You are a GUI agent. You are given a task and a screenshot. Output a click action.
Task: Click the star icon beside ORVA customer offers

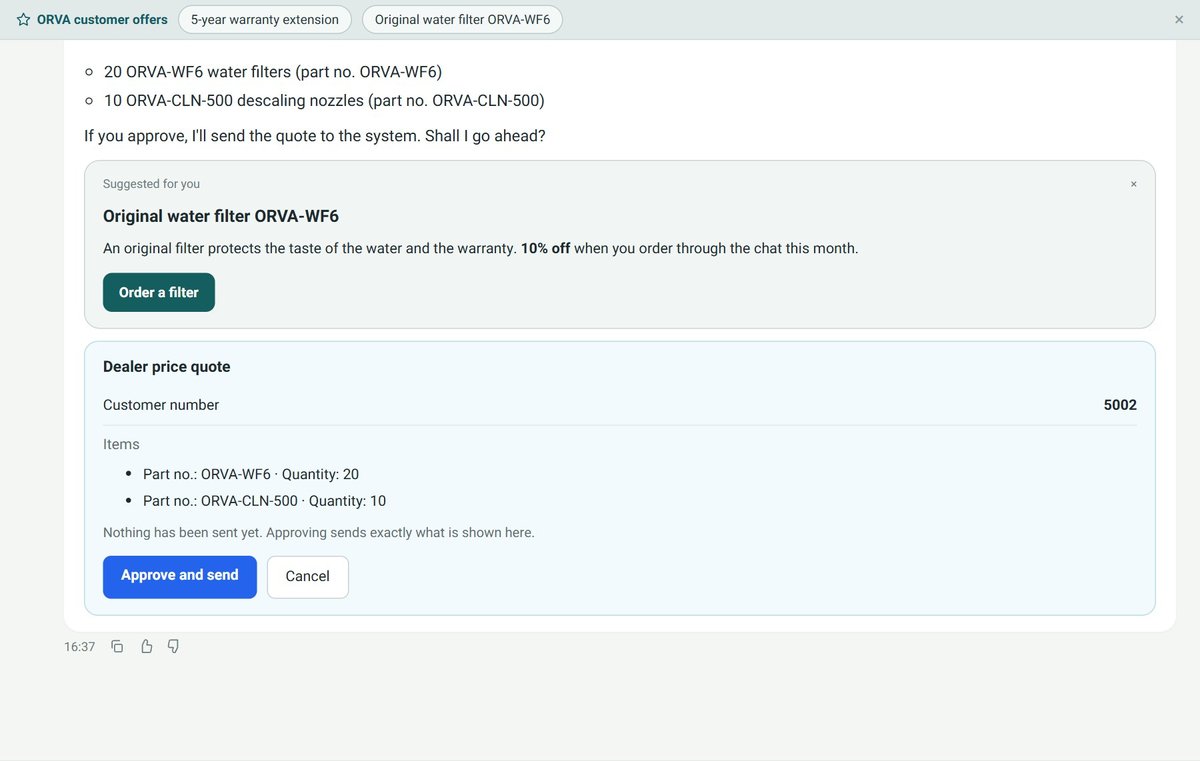tap(24, 20)
